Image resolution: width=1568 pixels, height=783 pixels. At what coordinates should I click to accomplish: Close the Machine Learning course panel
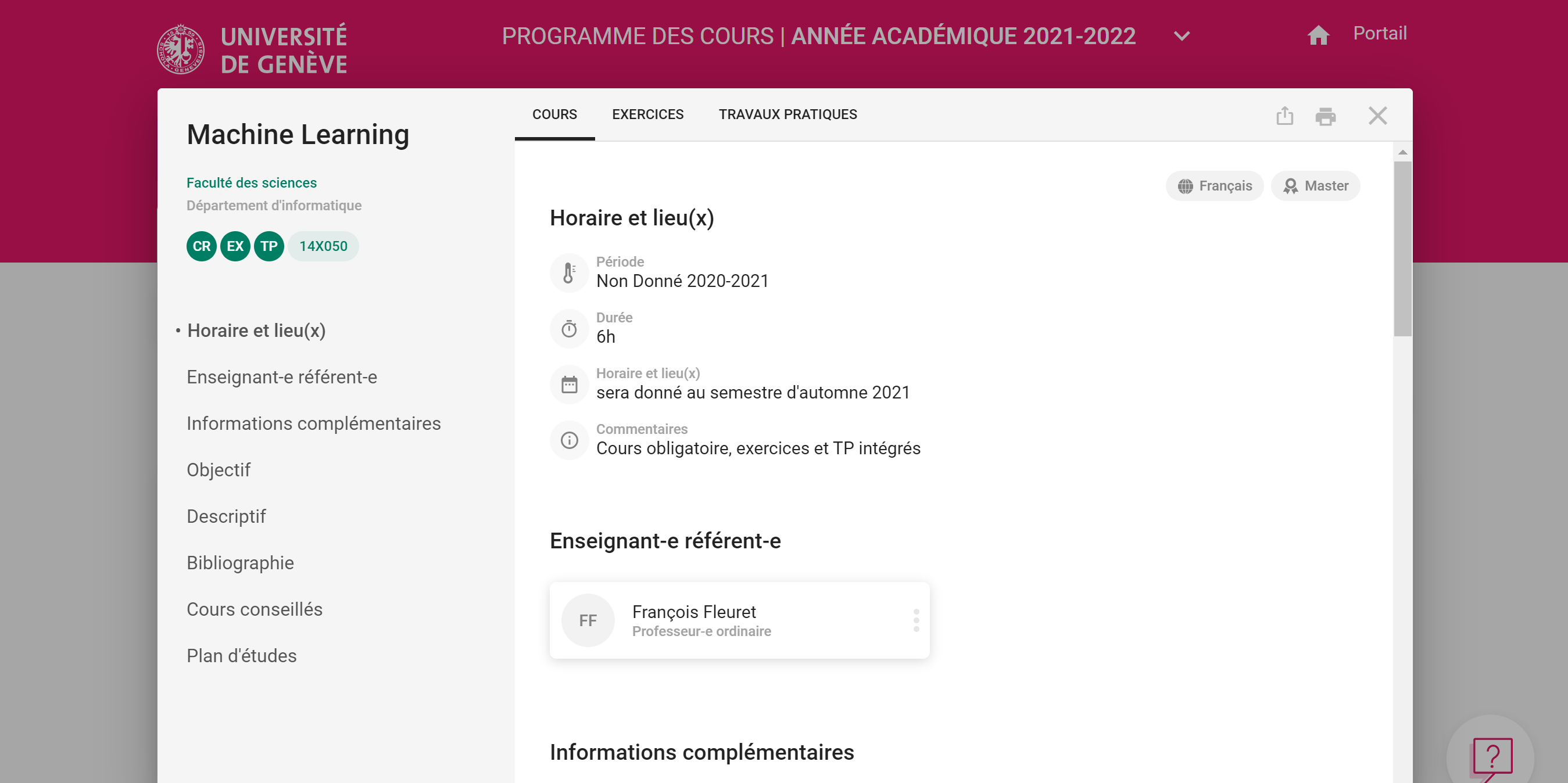point(1377,116)
